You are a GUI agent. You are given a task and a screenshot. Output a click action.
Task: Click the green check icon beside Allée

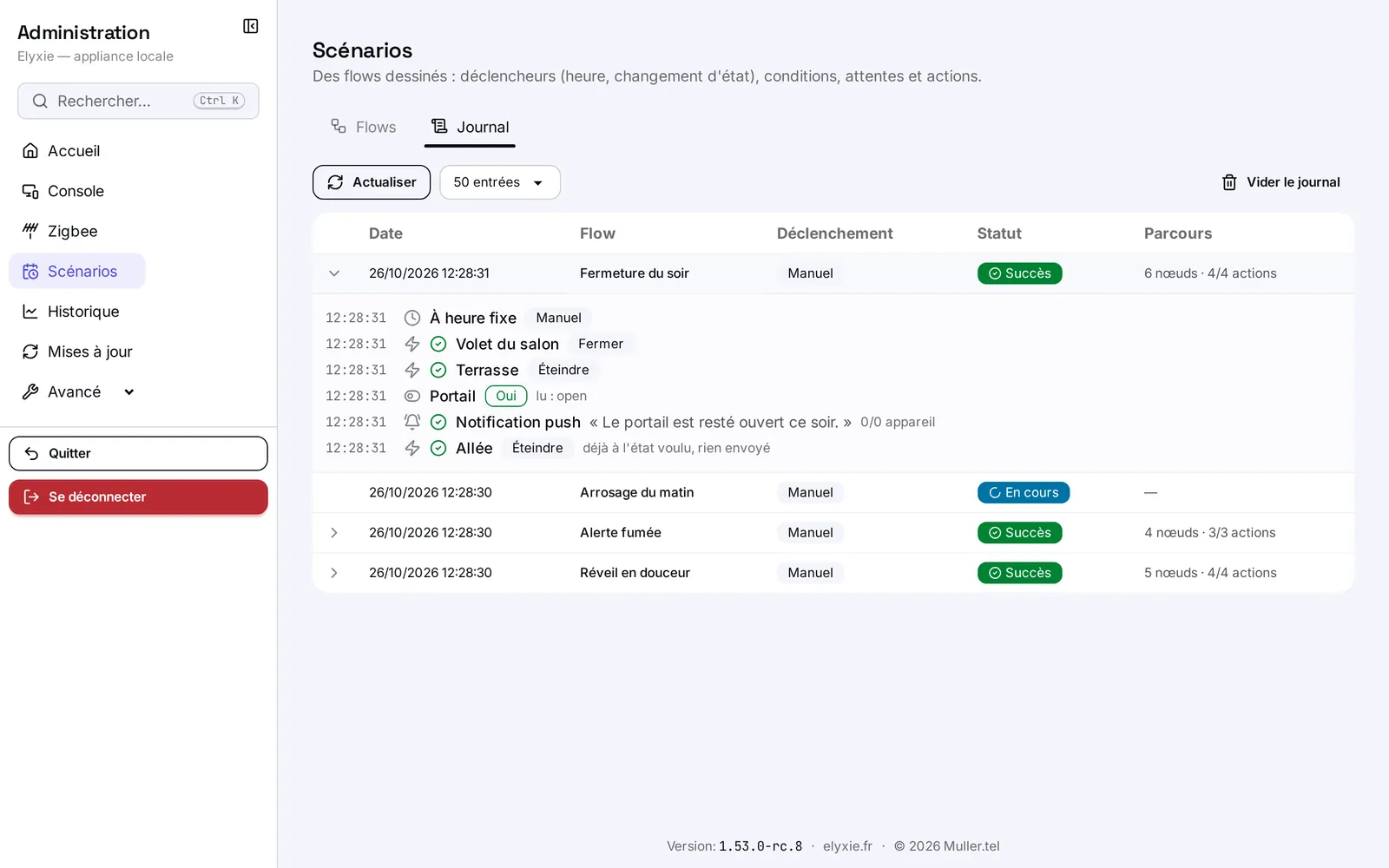click(438, 448)
